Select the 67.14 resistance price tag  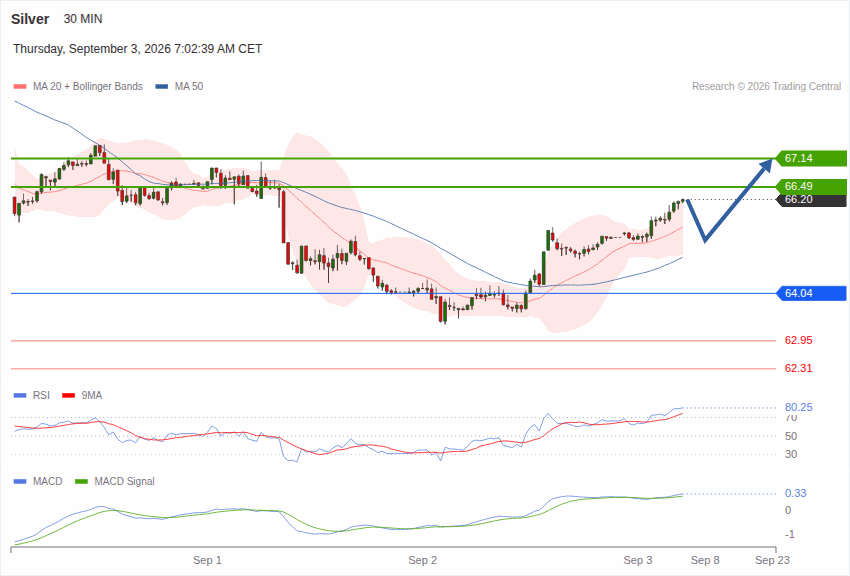811,158
